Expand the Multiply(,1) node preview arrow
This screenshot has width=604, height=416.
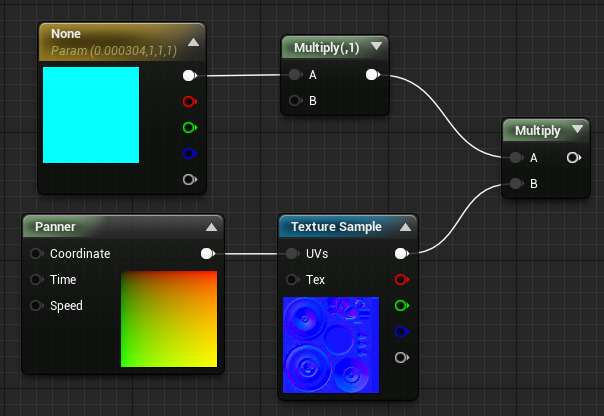[376, 47]
